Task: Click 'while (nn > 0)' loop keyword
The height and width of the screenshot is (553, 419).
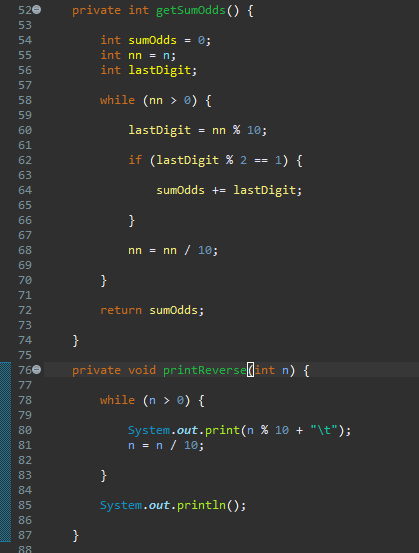Action: pos(117,100)
